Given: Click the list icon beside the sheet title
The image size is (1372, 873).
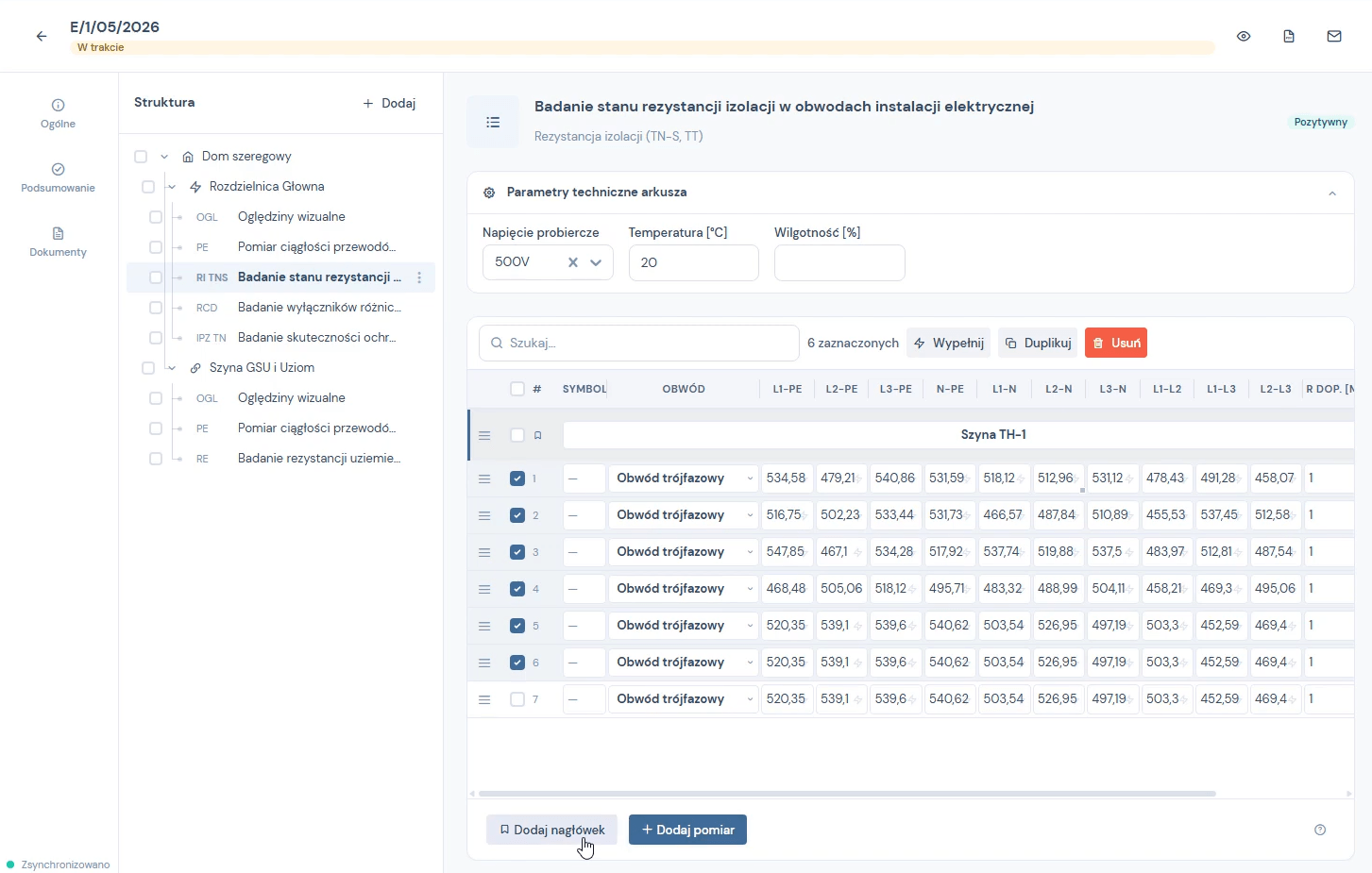Looking at the screenshot, I should pyautogui.click(x=493, y=122).
